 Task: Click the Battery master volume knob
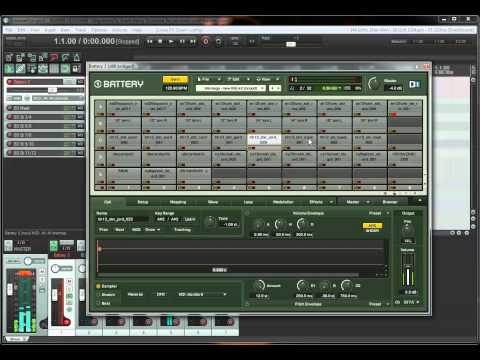(x=374, y=84)
